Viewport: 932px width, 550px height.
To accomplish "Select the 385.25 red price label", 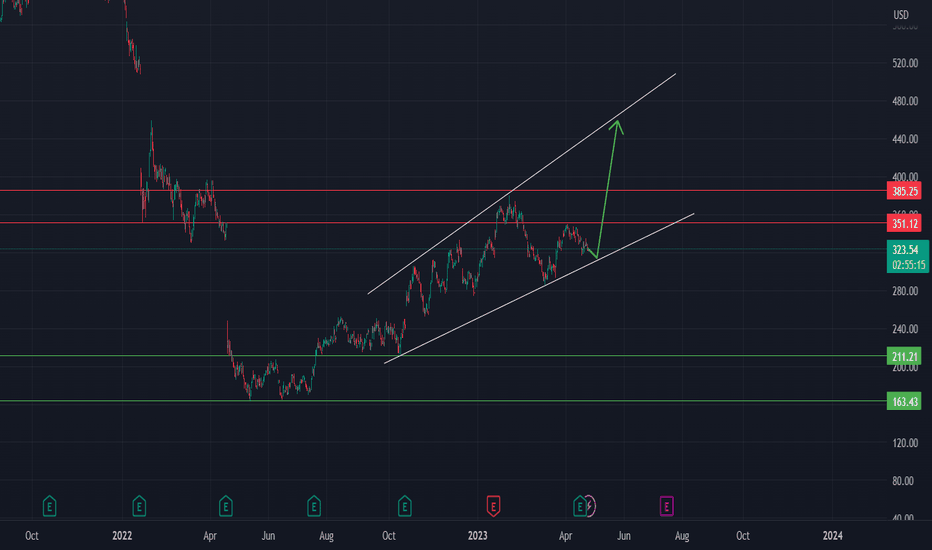I will 904,191.
